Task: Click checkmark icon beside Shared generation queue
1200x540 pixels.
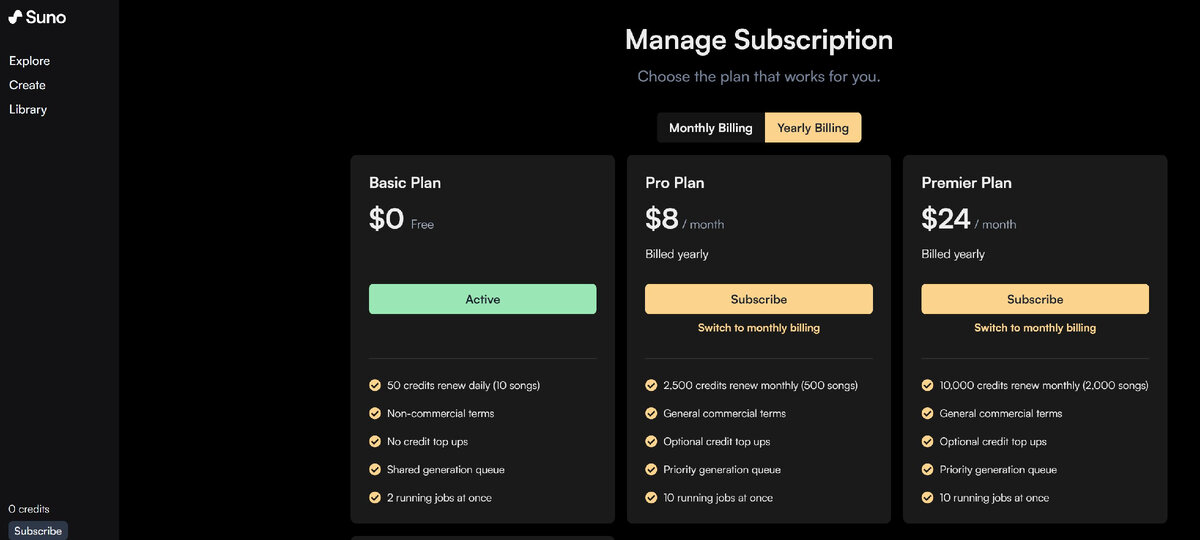Action: click(375, 469)
